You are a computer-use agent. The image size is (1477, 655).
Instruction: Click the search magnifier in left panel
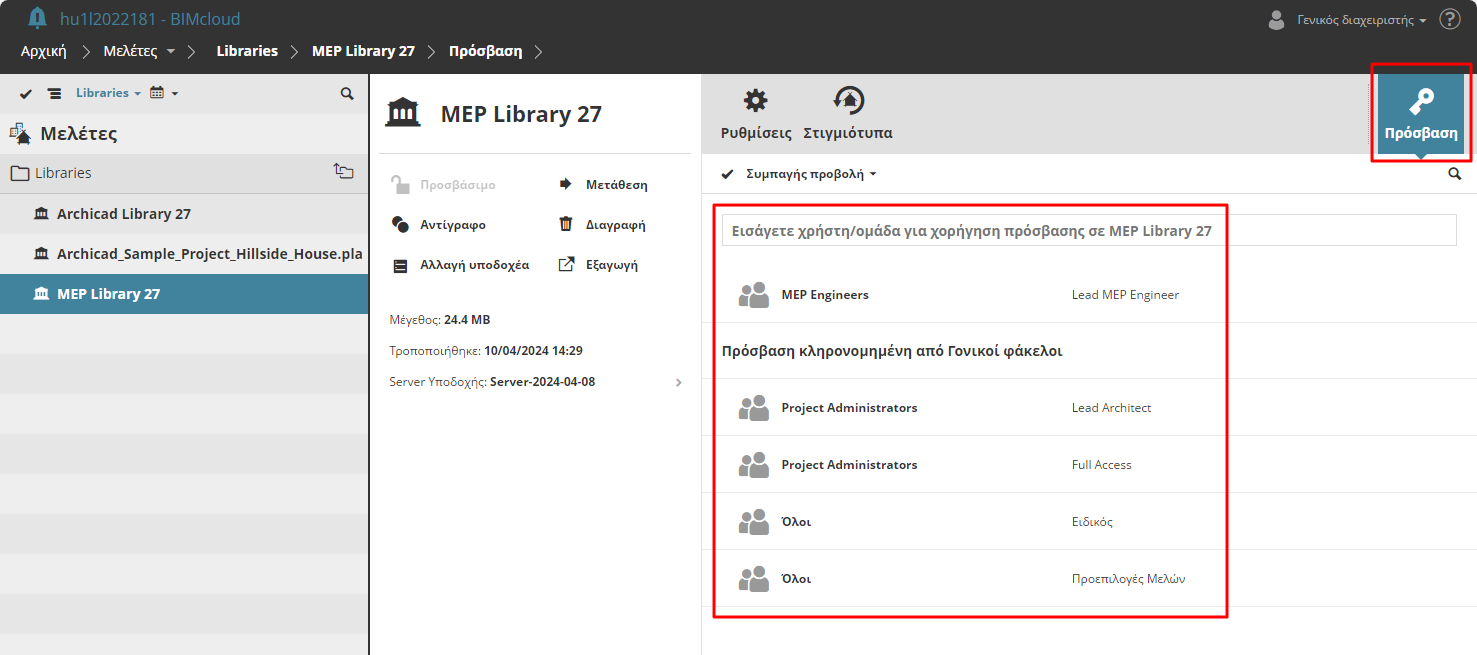[347, 94]
